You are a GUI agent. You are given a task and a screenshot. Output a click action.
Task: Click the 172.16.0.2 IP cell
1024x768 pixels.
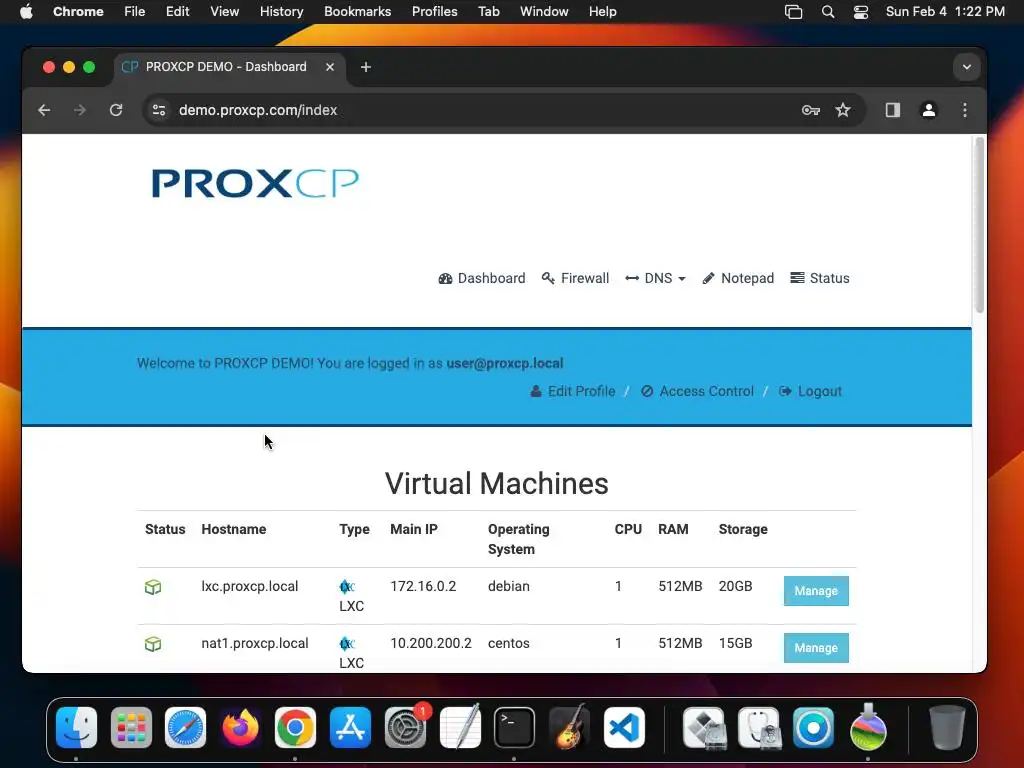pyautogui.click(x=423, y=586)
